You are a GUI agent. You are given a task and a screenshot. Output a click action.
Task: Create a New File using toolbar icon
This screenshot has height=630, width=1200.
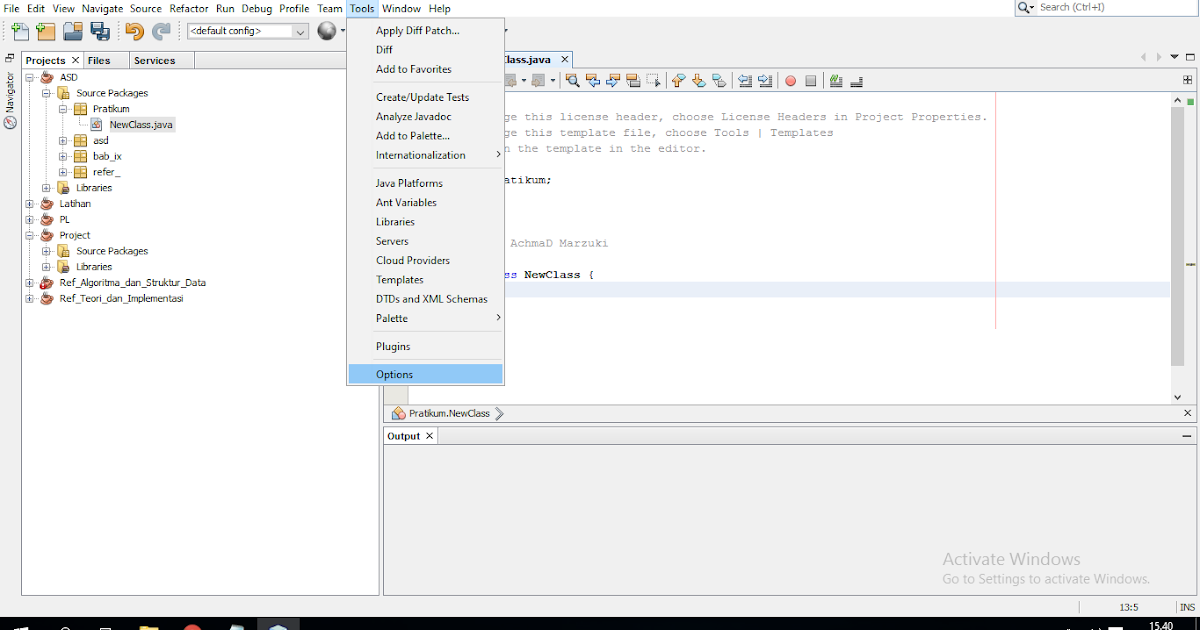[x=18, y=31]
